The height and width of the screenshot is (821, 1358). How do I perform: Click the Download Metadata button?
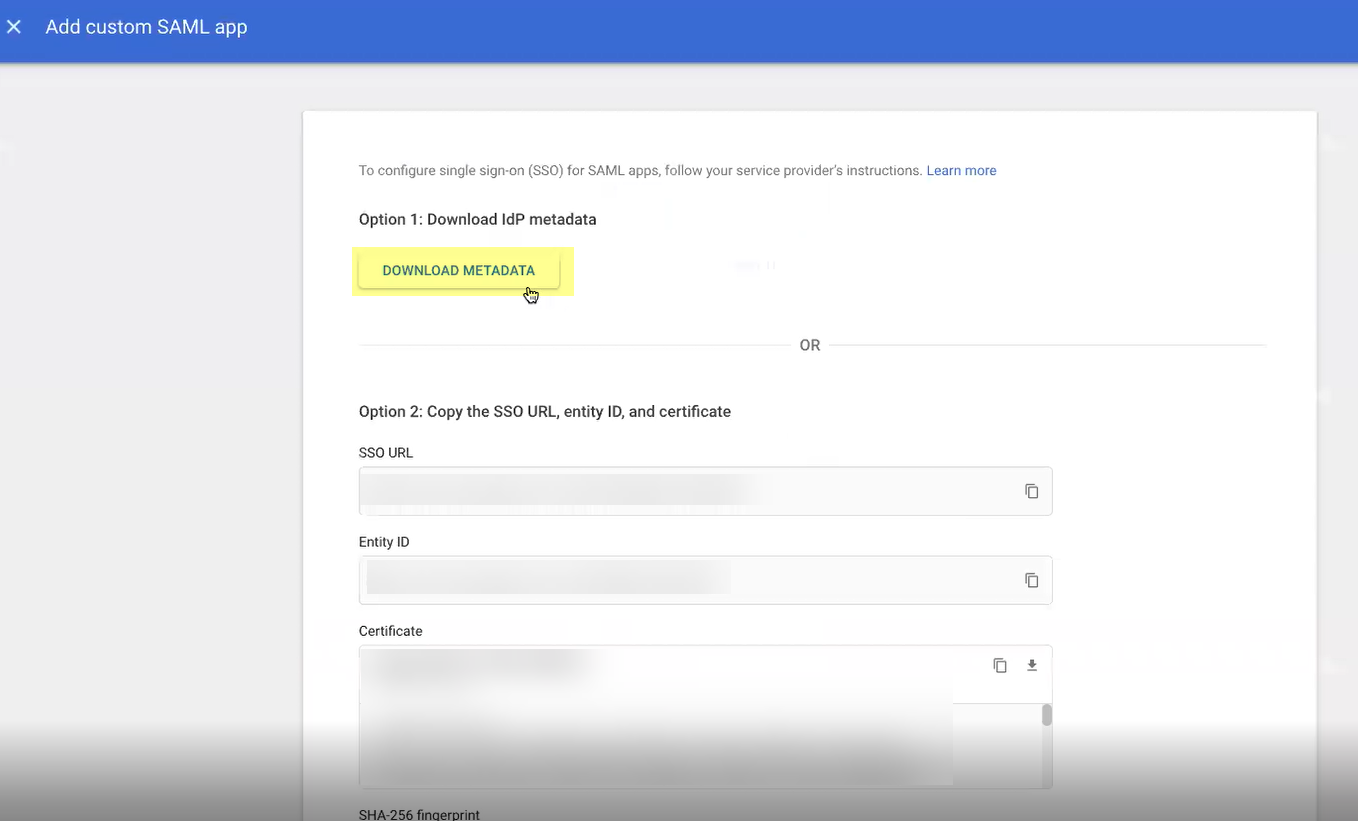point(458,271)
